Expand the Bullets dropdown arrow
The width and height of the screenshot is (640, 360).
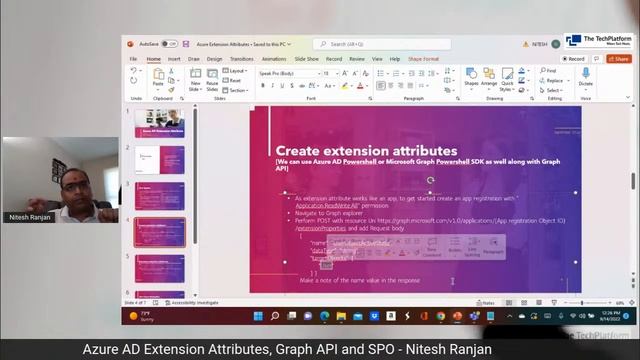[387, 73]
